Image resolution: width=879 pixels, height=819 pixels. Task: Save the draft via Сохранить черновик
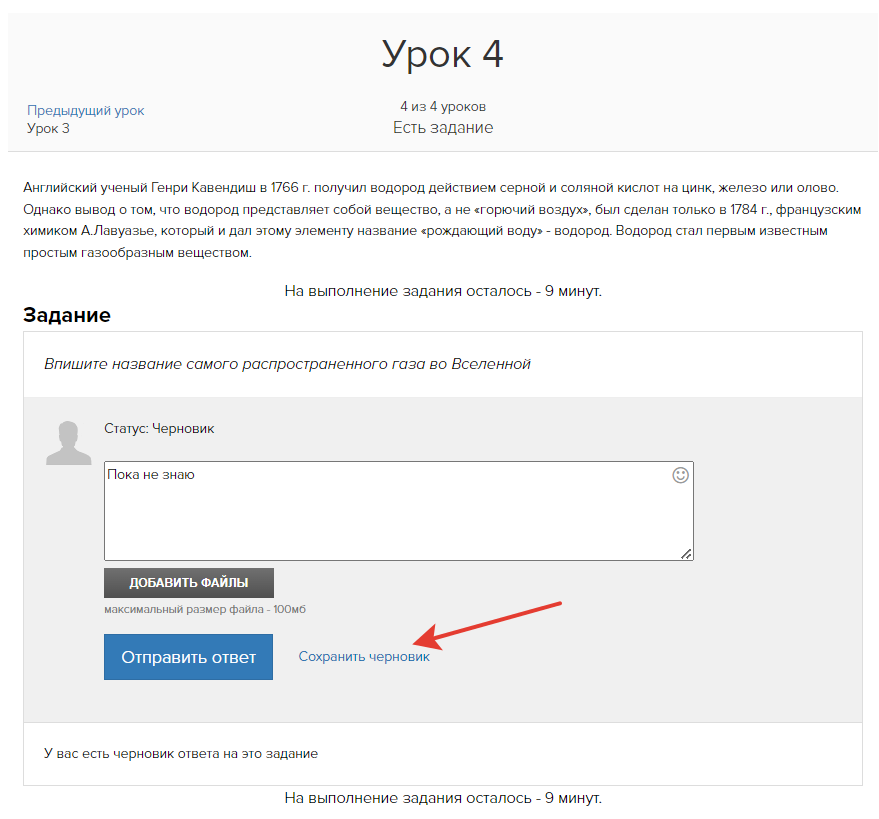pyautogui.click(x=364, y=656)
